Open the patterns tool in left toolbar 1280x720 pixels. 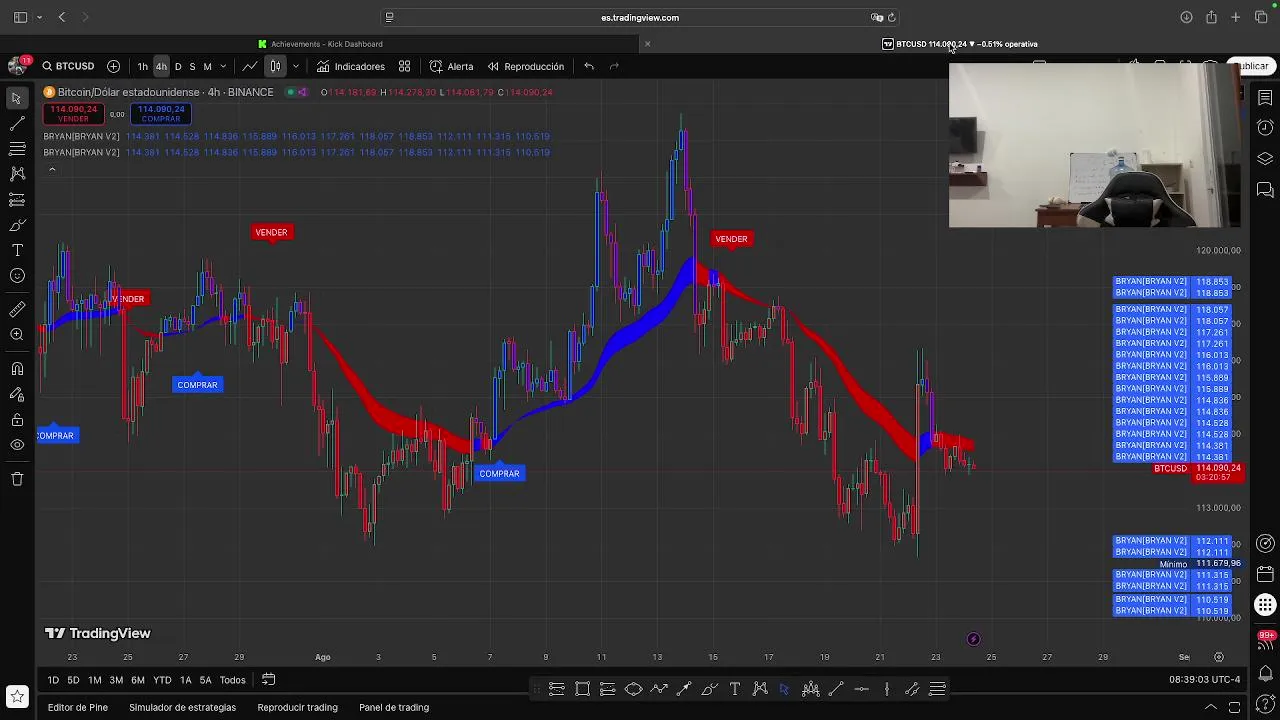(17, 173)
